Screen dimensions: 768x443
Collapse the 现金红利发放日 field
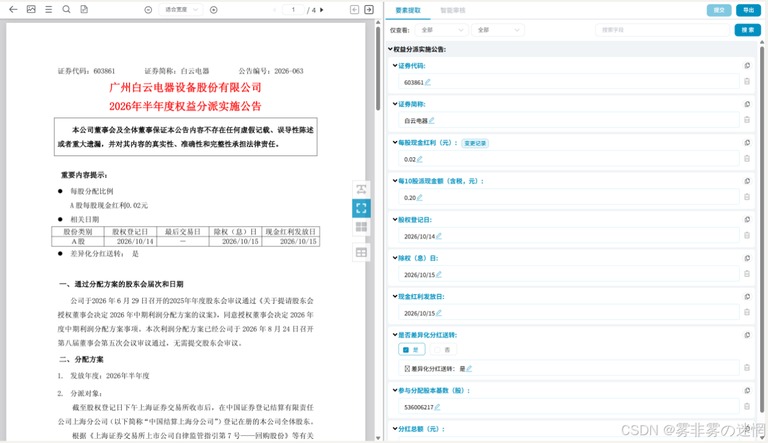[395, 296]
